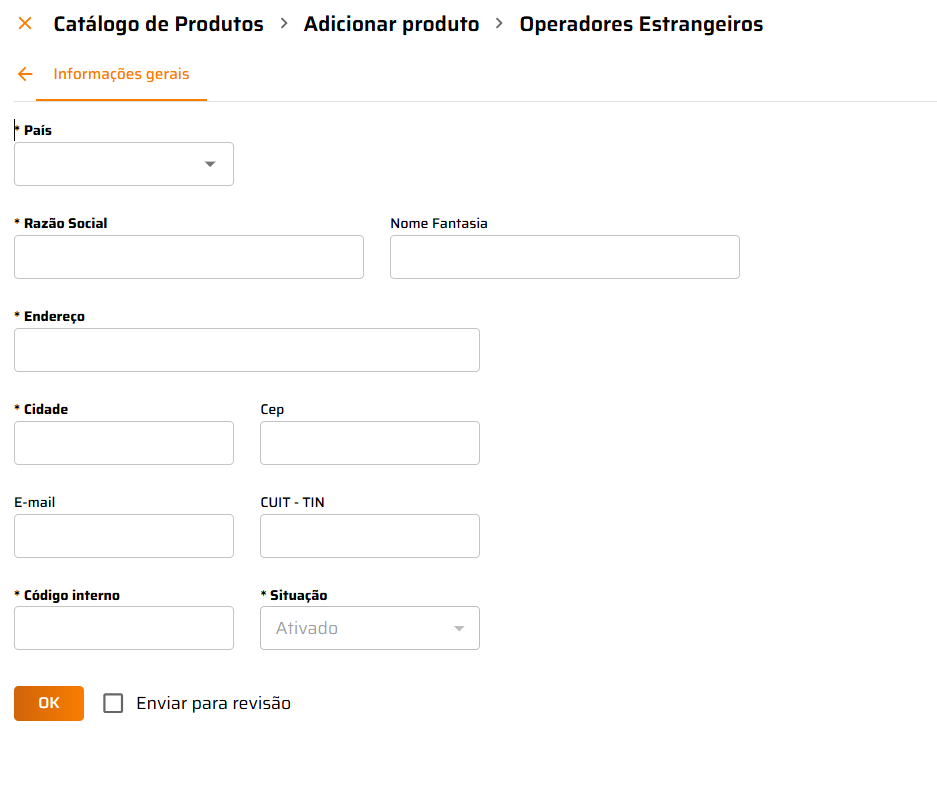Focus the Razão Social text field

pyautogui.click(x=189, y=257)
